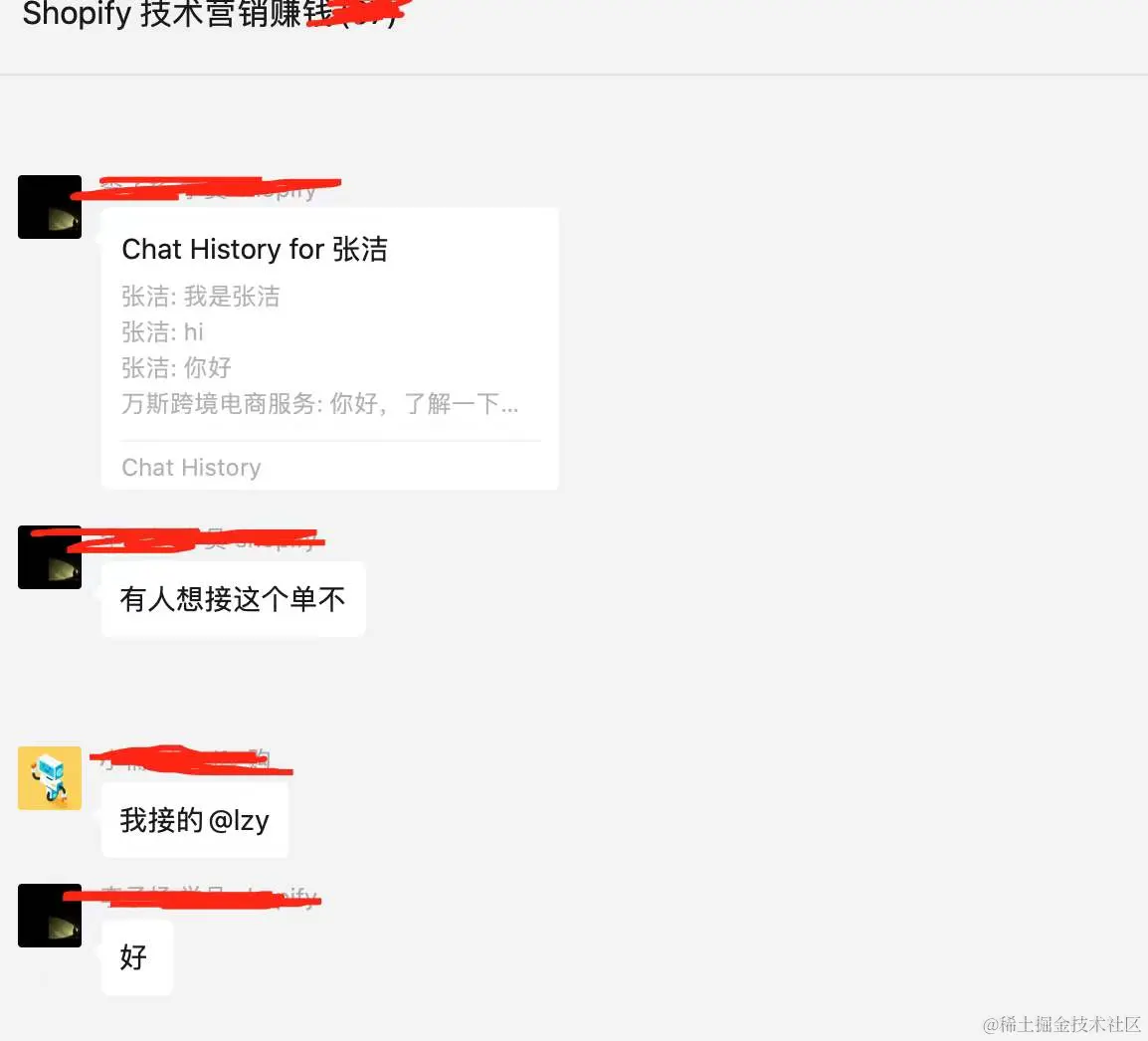Click the '@lzy' mention in the message
The width and height of the screenshot is (1148, 1041).
(239, 820)
